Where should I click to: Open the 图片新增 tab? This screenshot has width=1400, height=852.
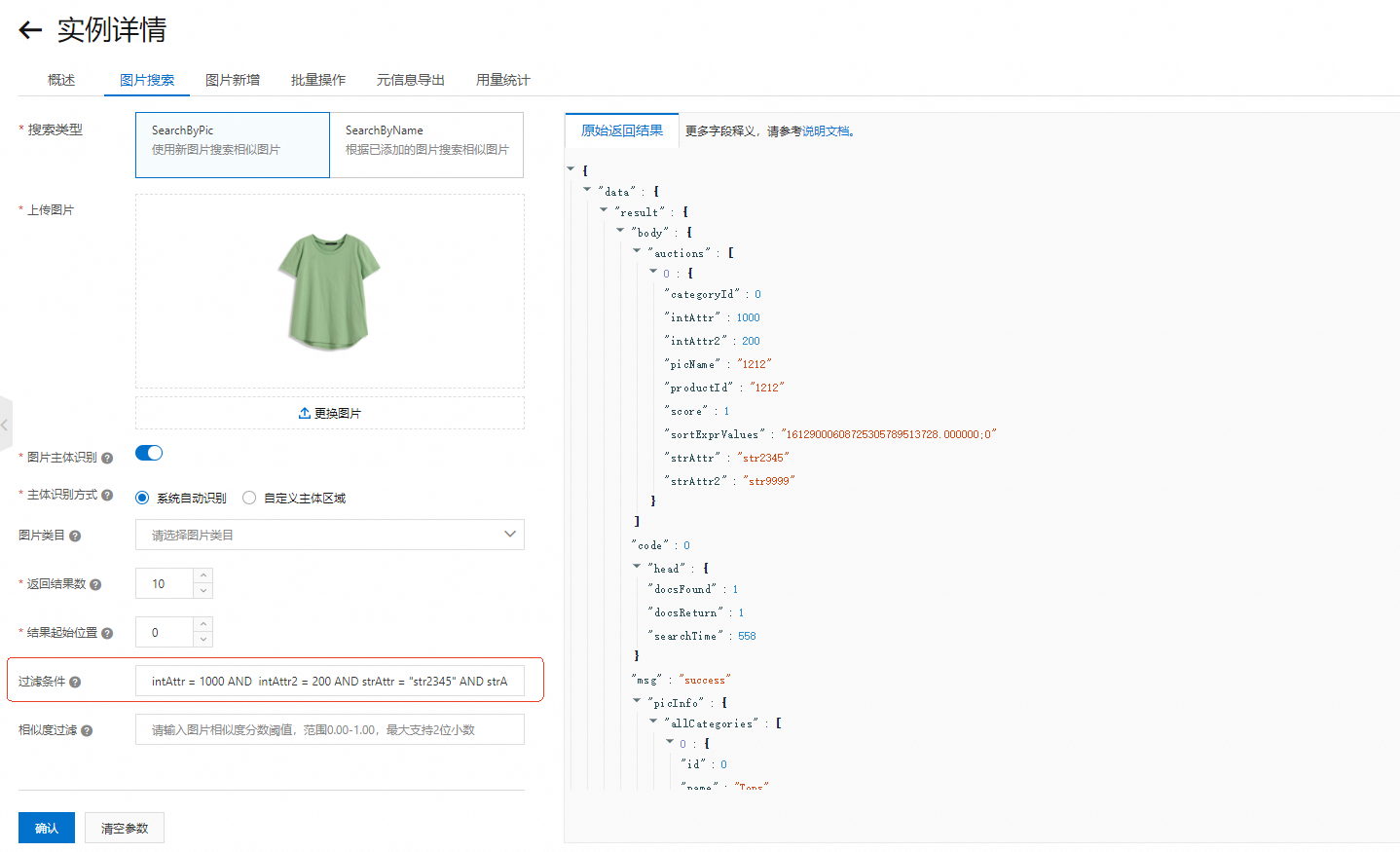tap(233, 80)
